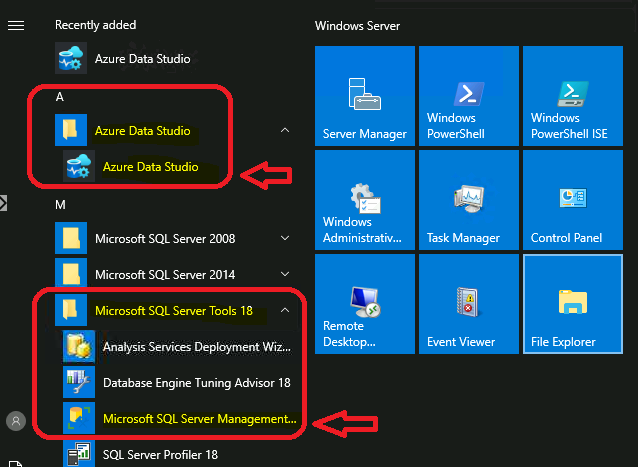Viewport: 638px width, 467px height.
Task: Open Microsoft SQL Server 2014 folder icon
Action: click(x=71, y=273)
